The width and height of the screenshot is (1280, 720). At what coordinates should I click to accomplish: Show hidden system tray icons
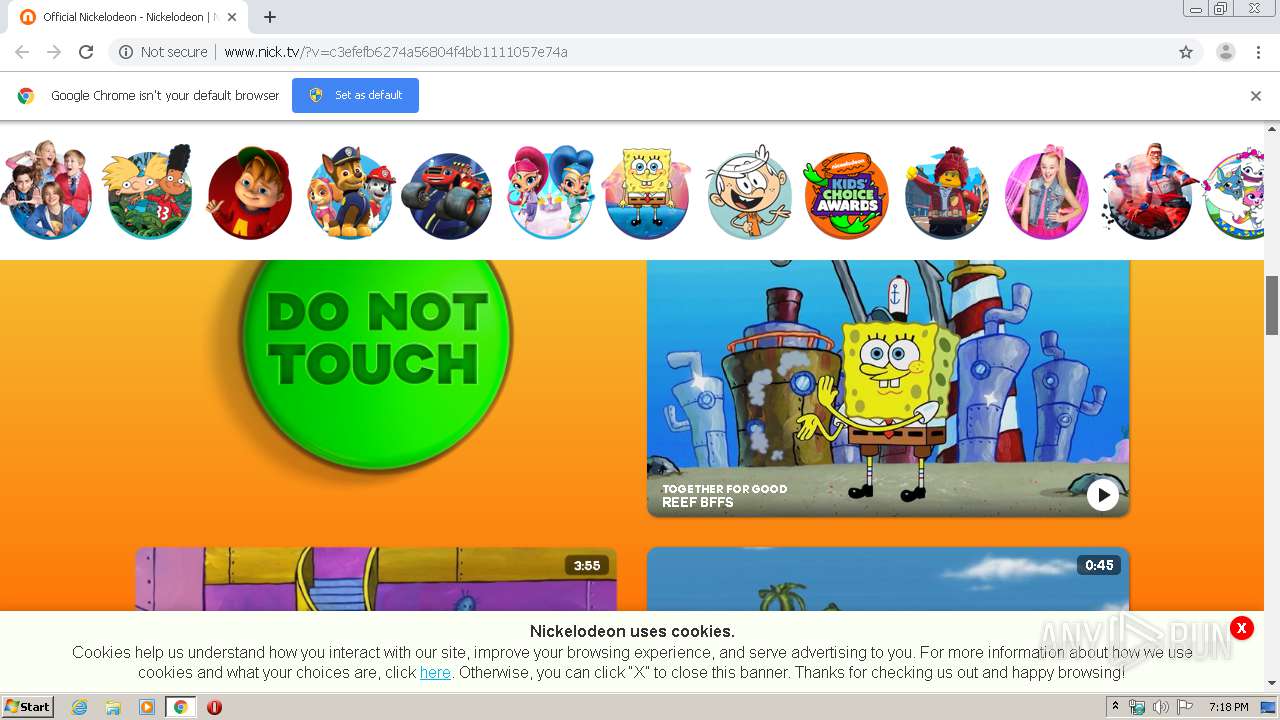click(x=1115, y=707)
